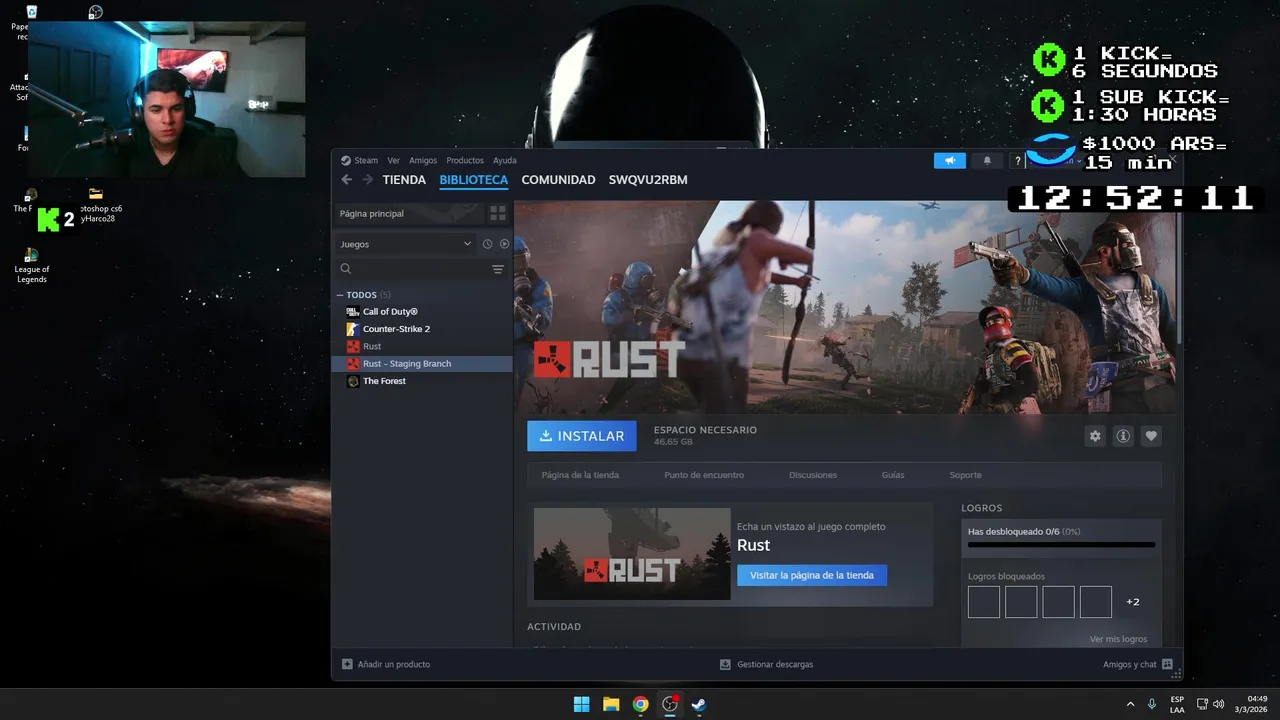Open the SWQVU2RBM profile tab
The image size is (1280, 720).
pyautogui.click(x=648, y=180)
